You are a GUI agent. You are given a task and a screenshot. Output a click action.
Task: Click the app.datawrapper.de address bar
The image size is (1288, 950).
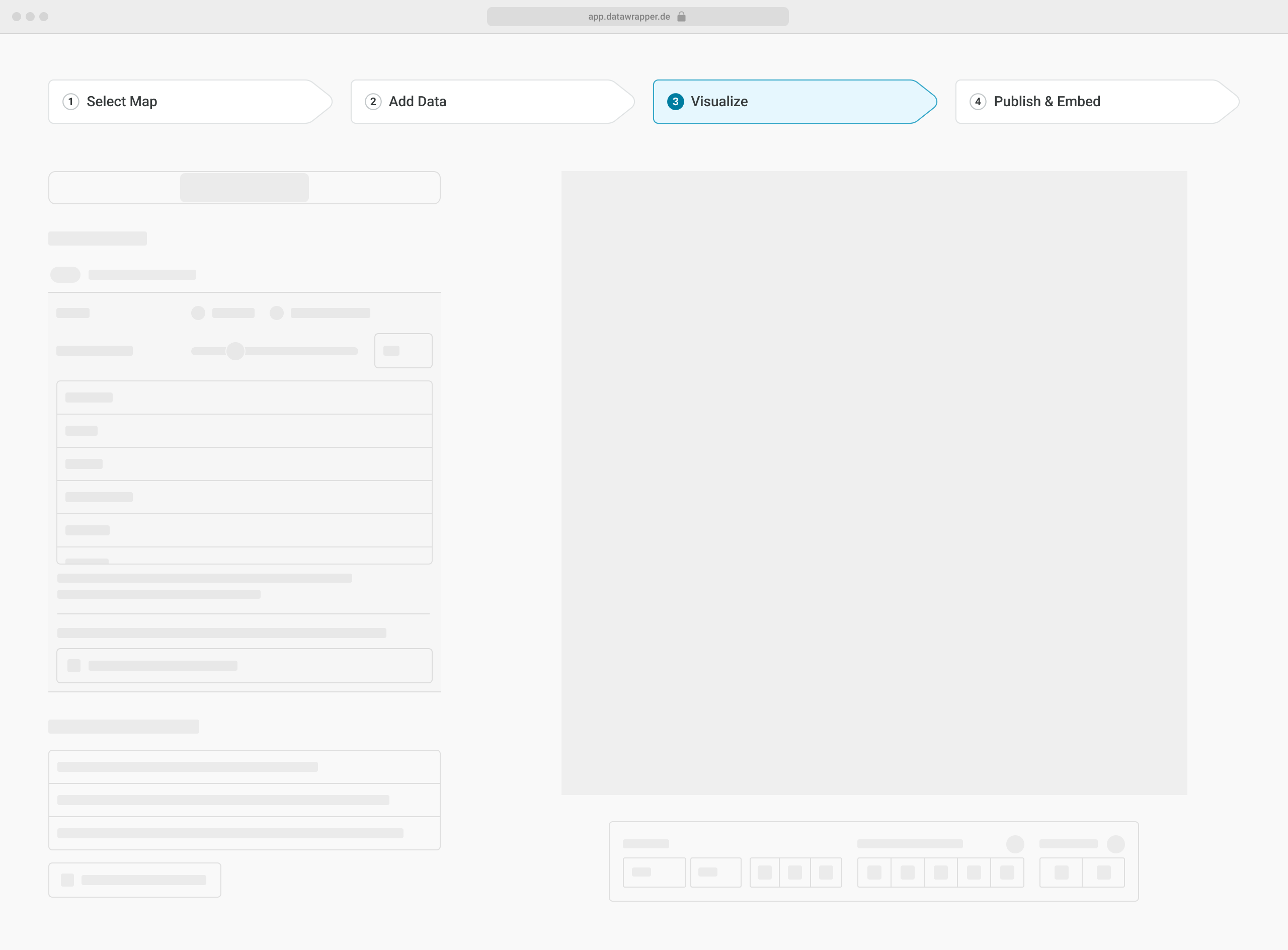click(x=628, y=17)
